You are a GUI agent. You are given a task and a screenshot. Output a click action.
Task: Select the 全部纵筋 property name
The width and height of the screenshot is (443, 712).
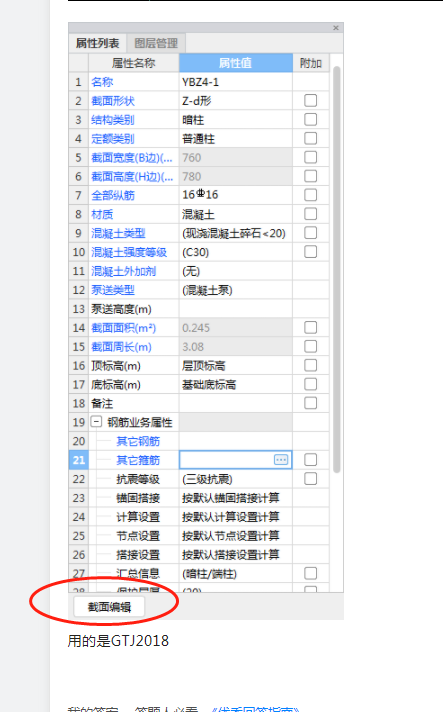tap(113, 195)
